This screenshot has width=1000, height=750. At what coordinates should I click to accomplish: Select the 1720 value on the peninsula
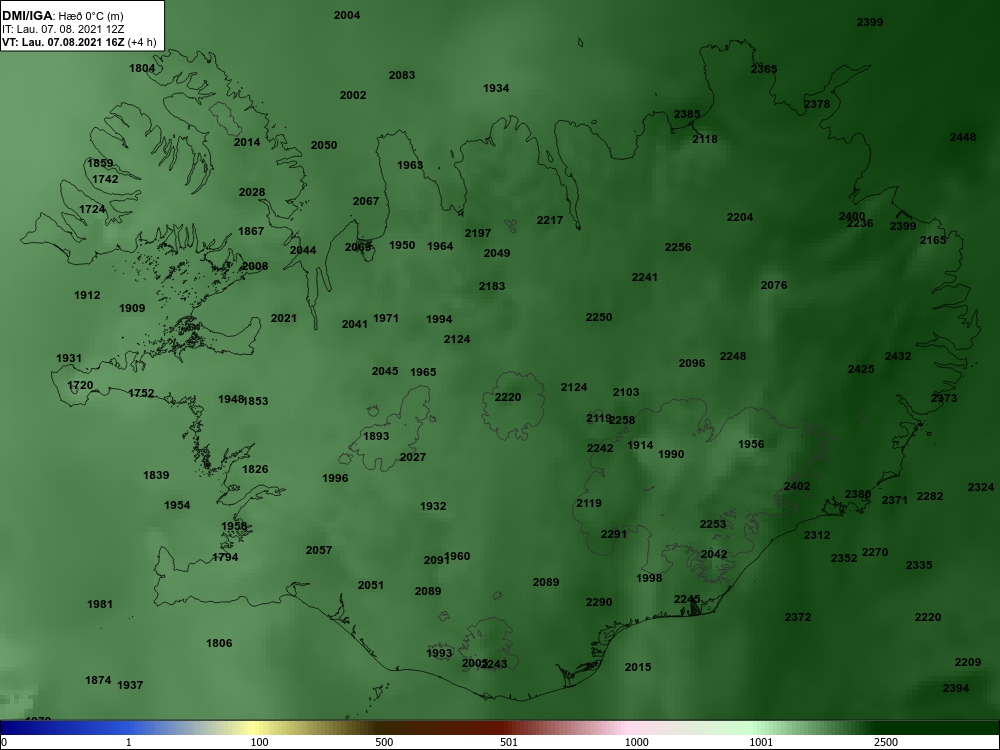click(80, 385)
